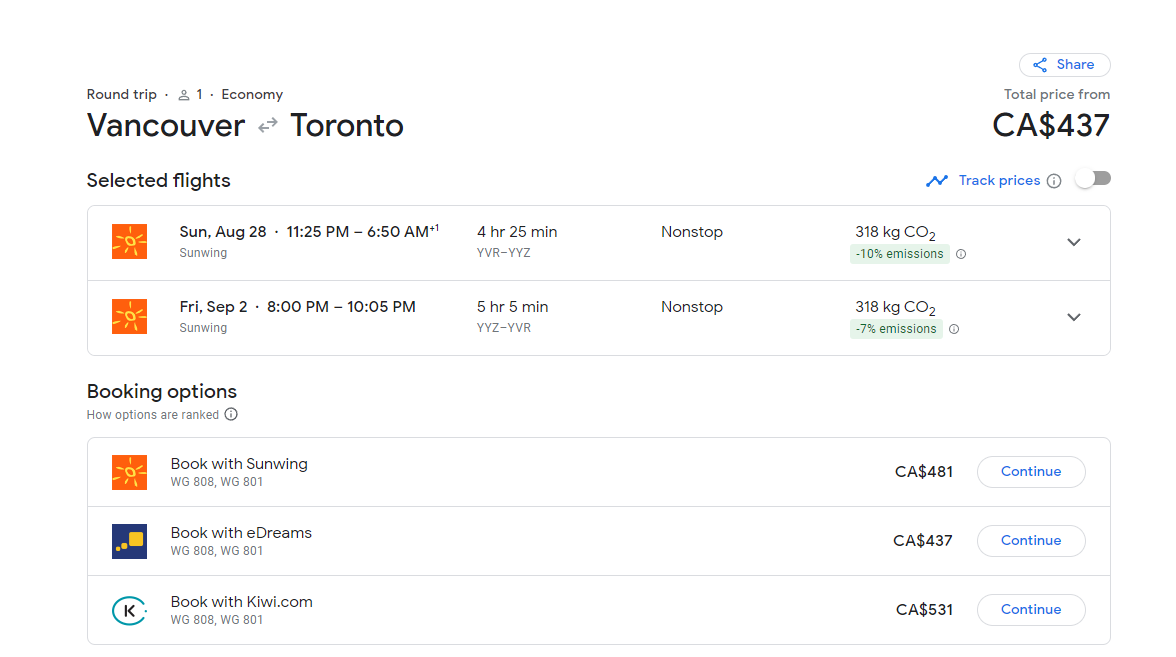The width and height of the screenshot is (1176, 657).
Task: Select the Book with eDreams row text
Action: point(241,533)
